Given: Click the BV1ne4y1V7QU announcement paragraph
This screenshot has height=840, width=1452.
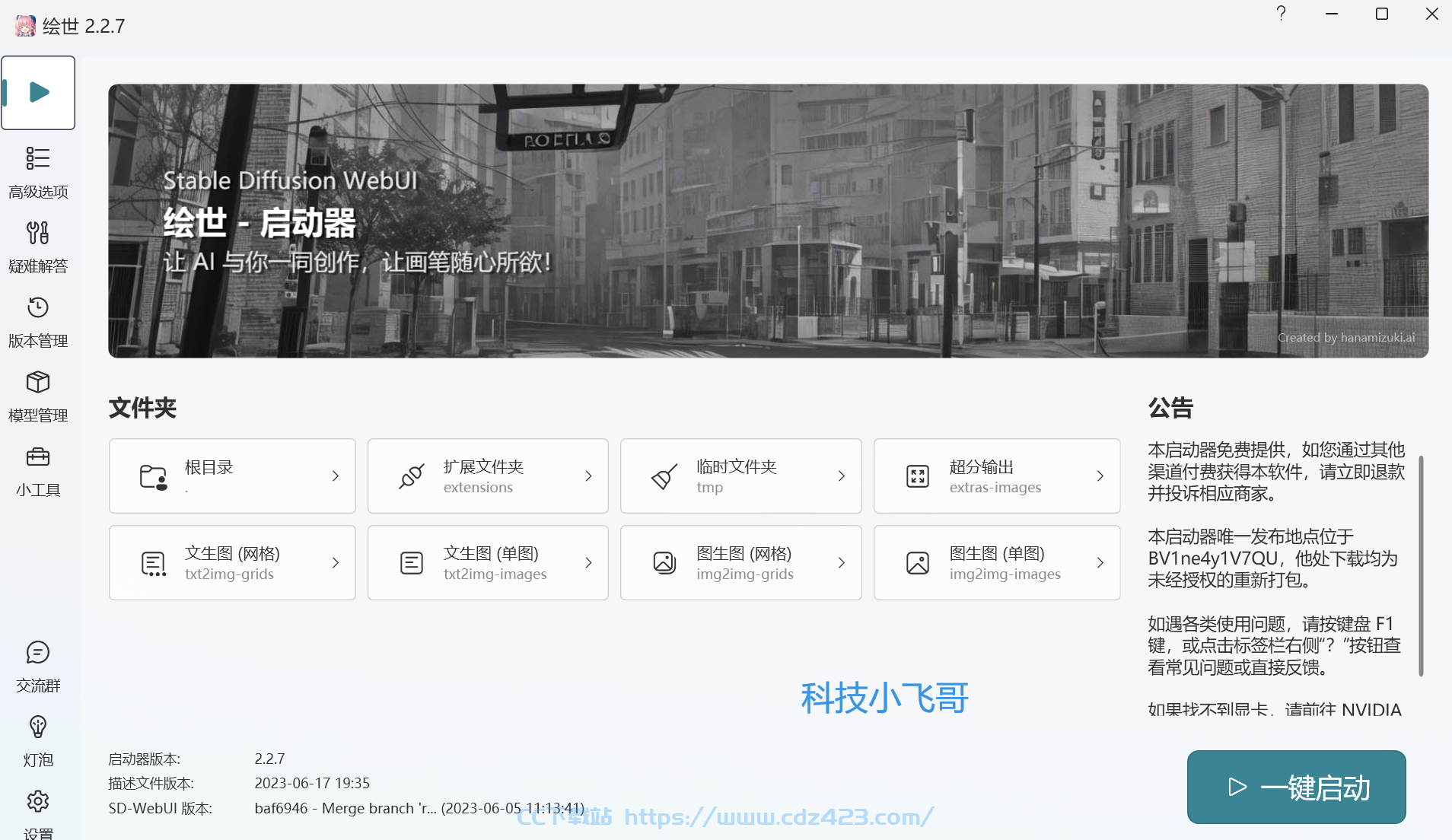Looking at the screenshot, I should 1272,558.
